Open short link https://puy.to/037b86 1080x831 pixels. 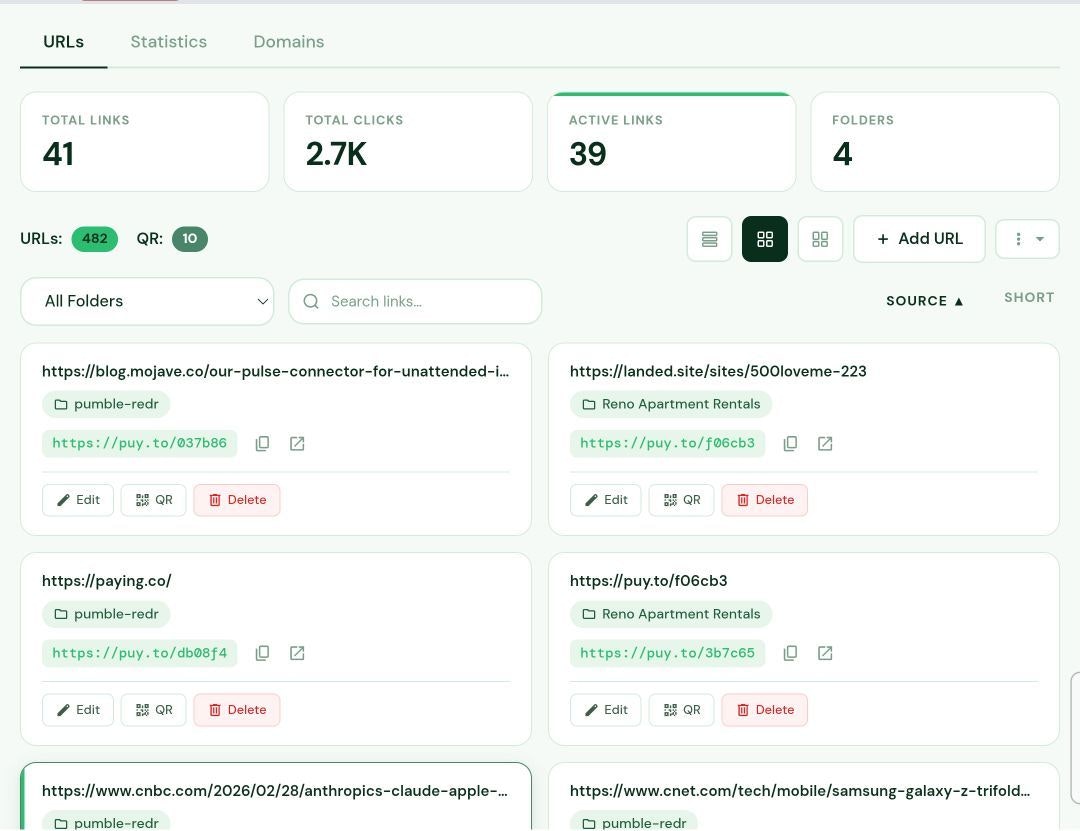139,444
